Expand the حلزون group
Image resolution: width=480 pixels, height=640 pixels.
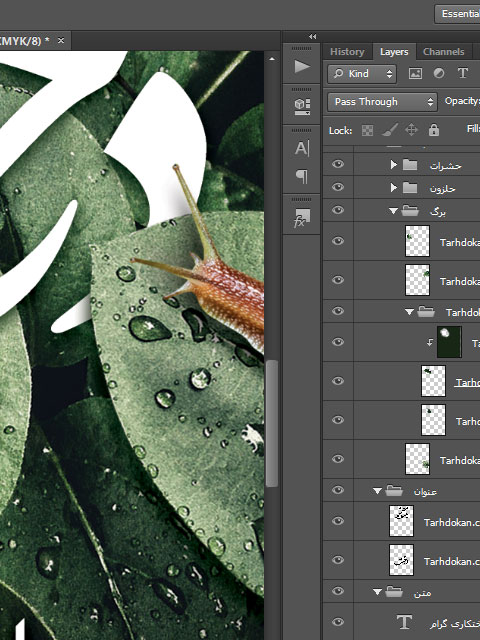[393, 187]
